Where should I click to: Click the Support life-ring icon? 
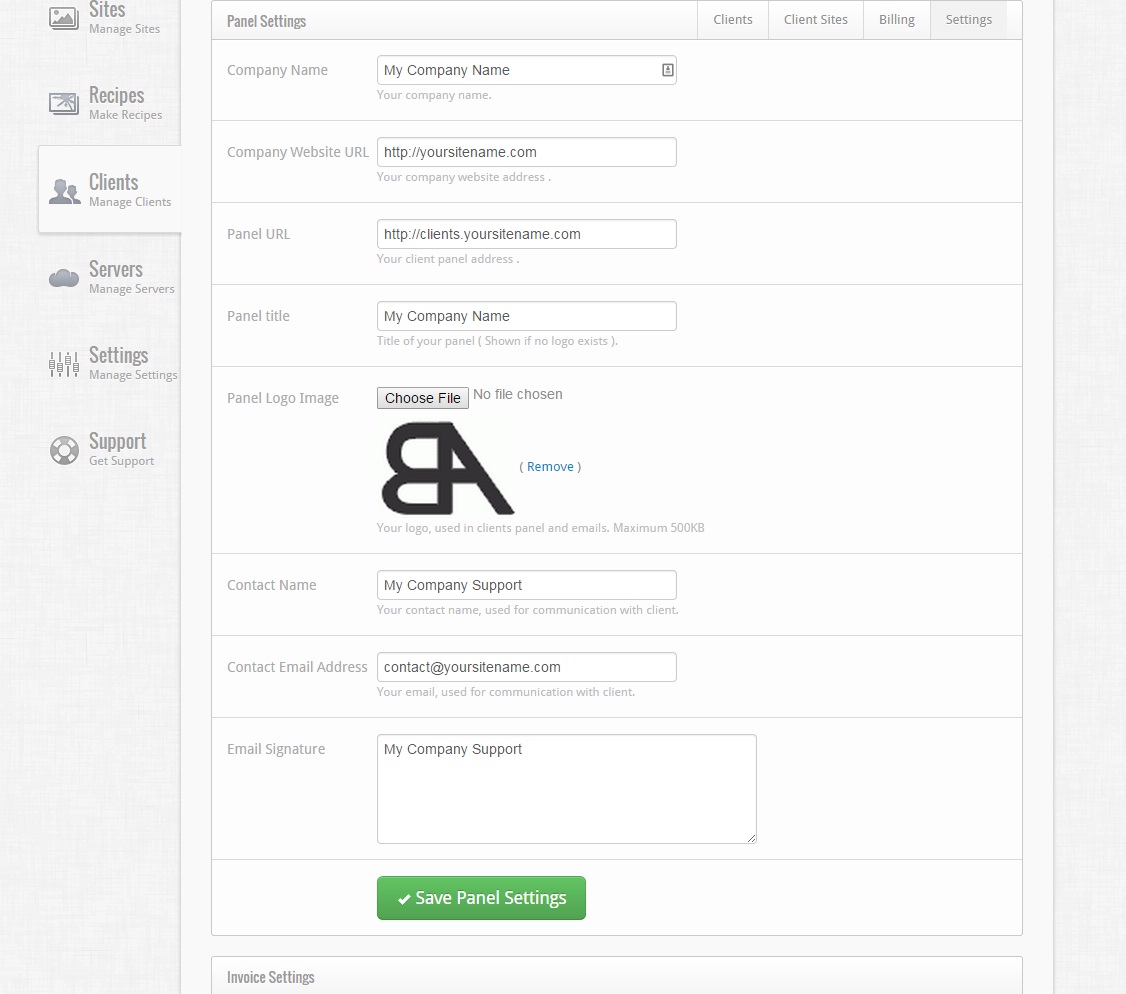click(63, 451)
